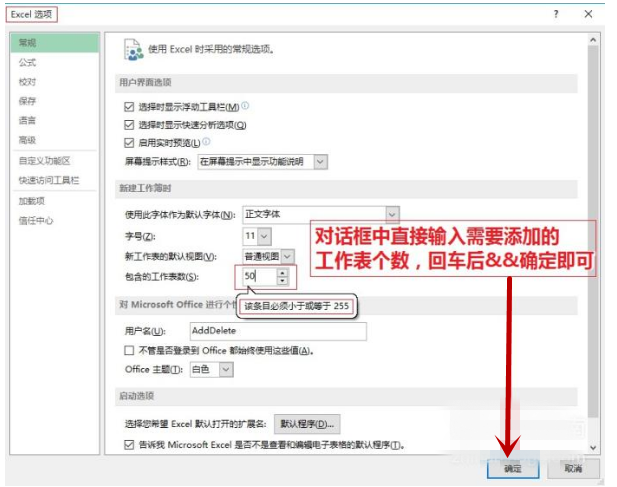Open the default font 正文字体 dropdown

(392, 214)
